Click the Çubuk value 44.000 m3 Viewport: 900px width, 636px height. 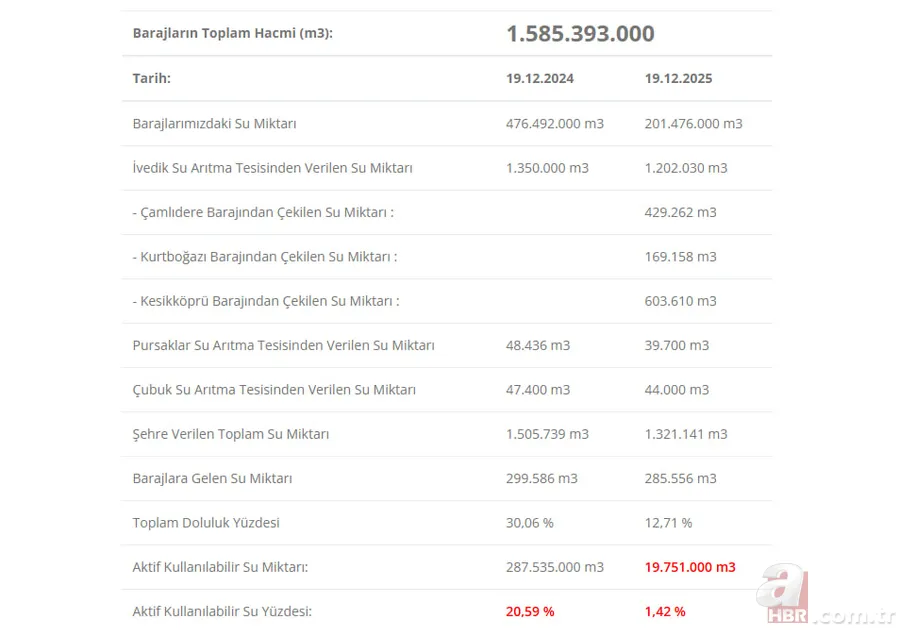[x=677, y=390]
